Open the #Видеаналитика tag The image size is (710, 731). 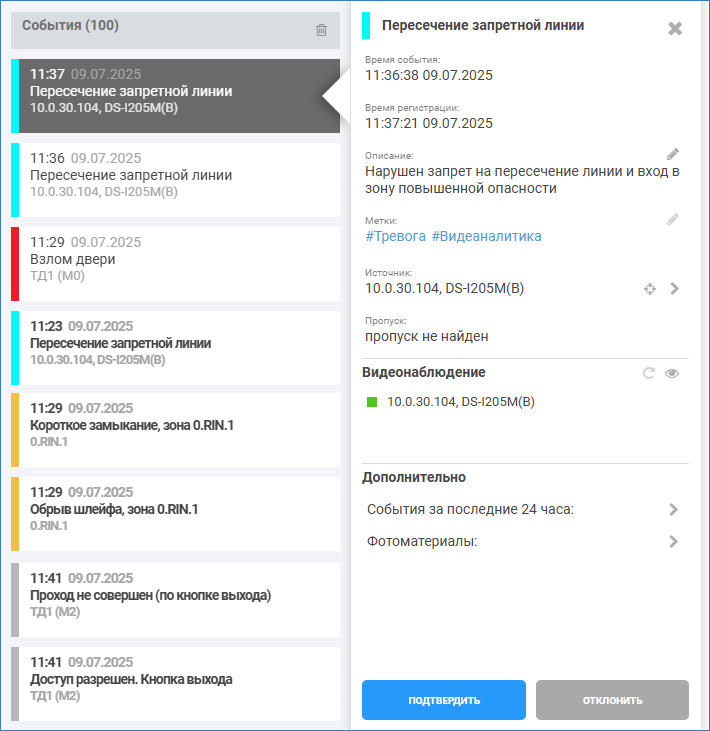(486, 236)
